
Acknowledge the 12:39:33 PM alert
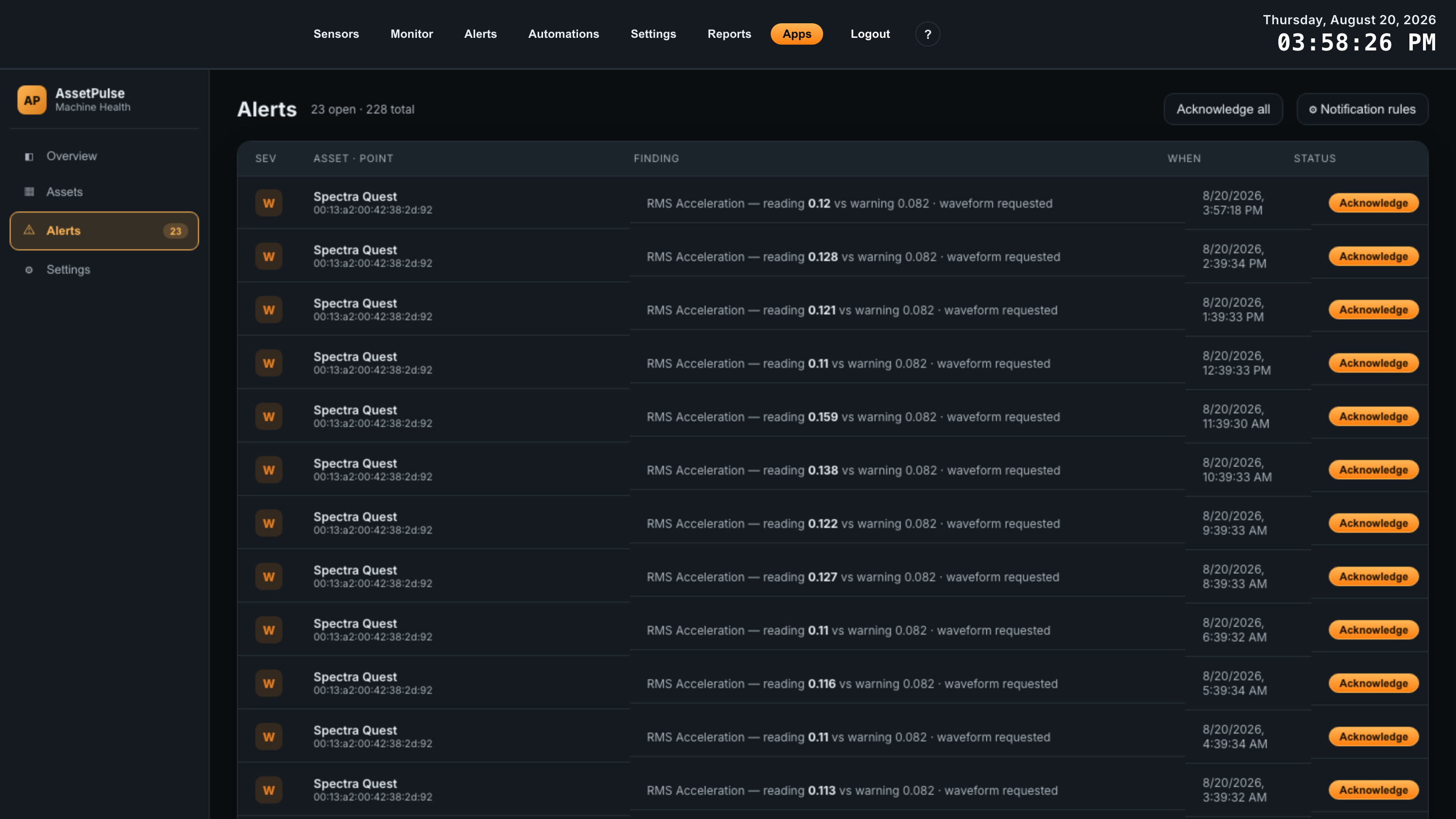1373,363
